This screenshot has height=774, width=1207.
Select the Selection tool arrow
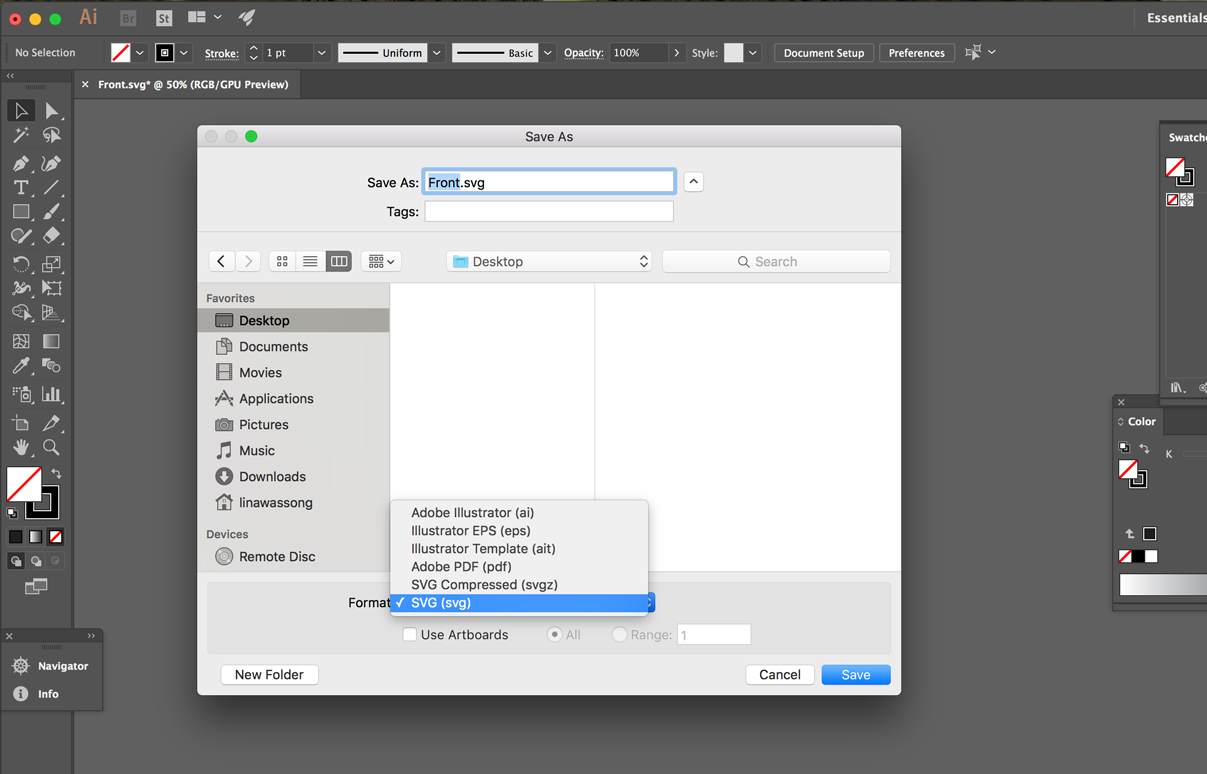click(x=21, y=111)
